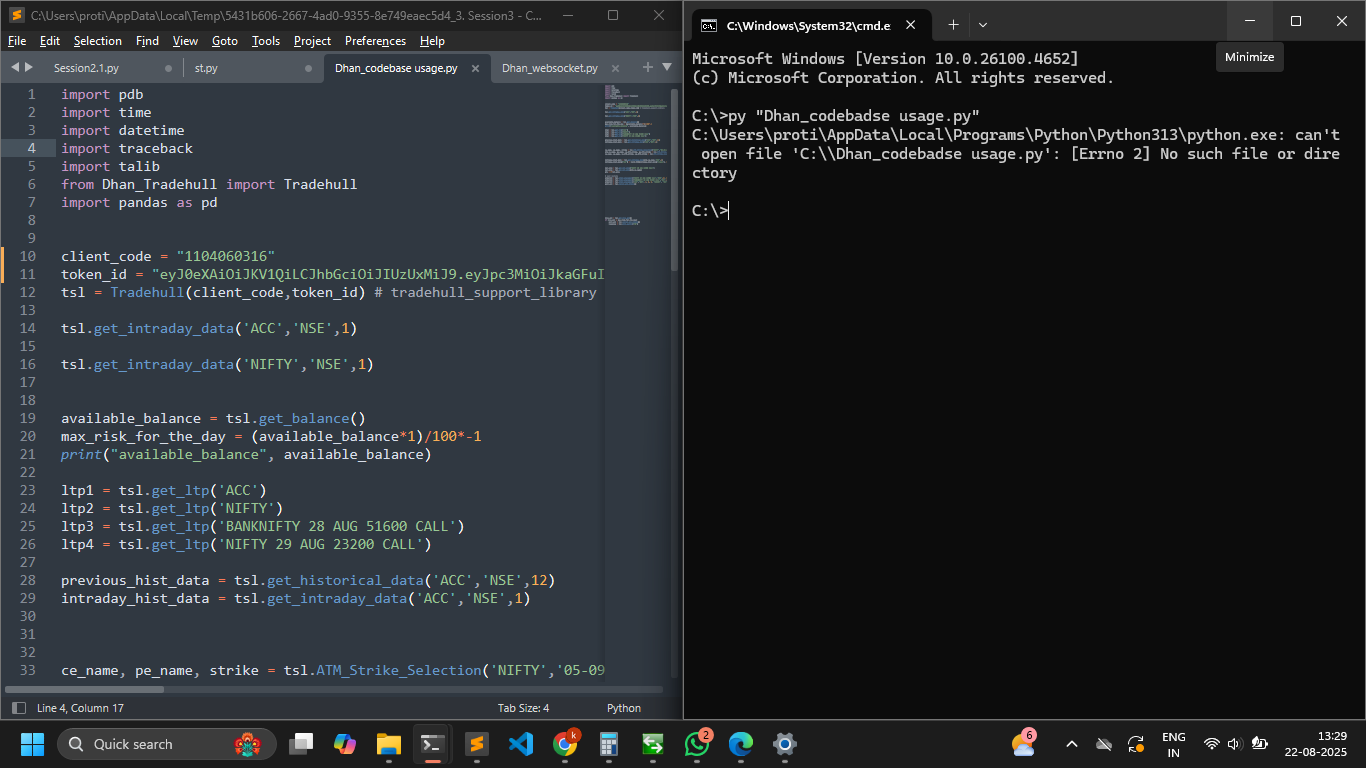The image size is (1366, 768).
Task: Open the Sublime tab list dropdown arrow
Action: (x=667, y=67)
